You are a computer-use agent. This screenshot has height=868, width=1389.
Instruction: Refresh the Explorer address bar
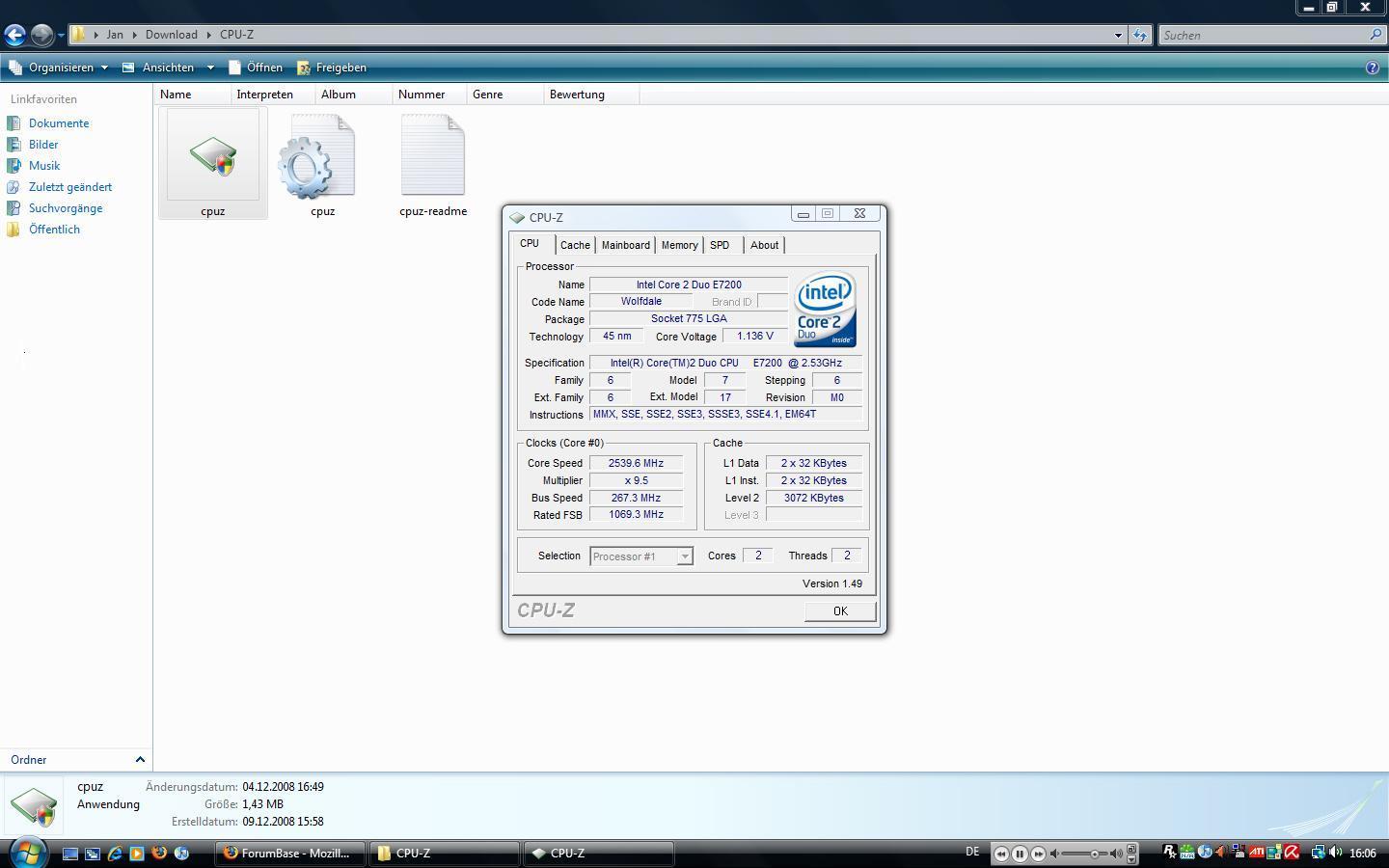[1140, 35]
